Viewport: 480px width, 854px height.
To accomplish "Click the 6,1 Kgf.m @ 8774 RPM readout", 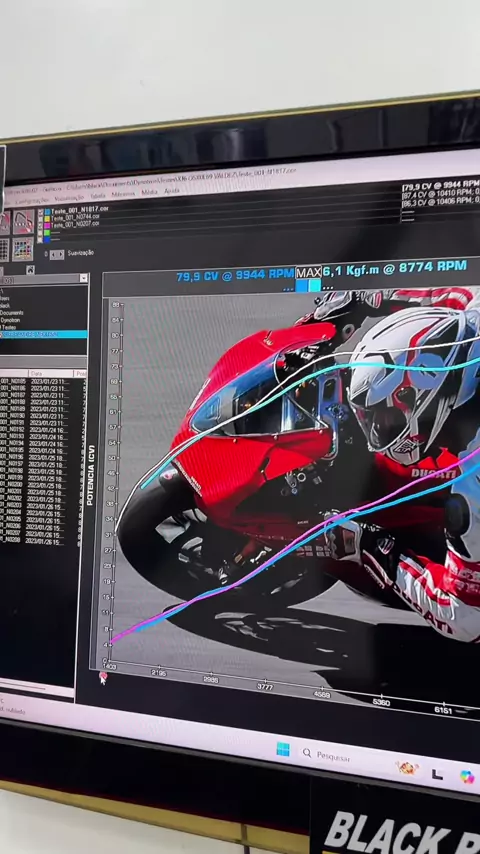I will [x=395, y=268].
